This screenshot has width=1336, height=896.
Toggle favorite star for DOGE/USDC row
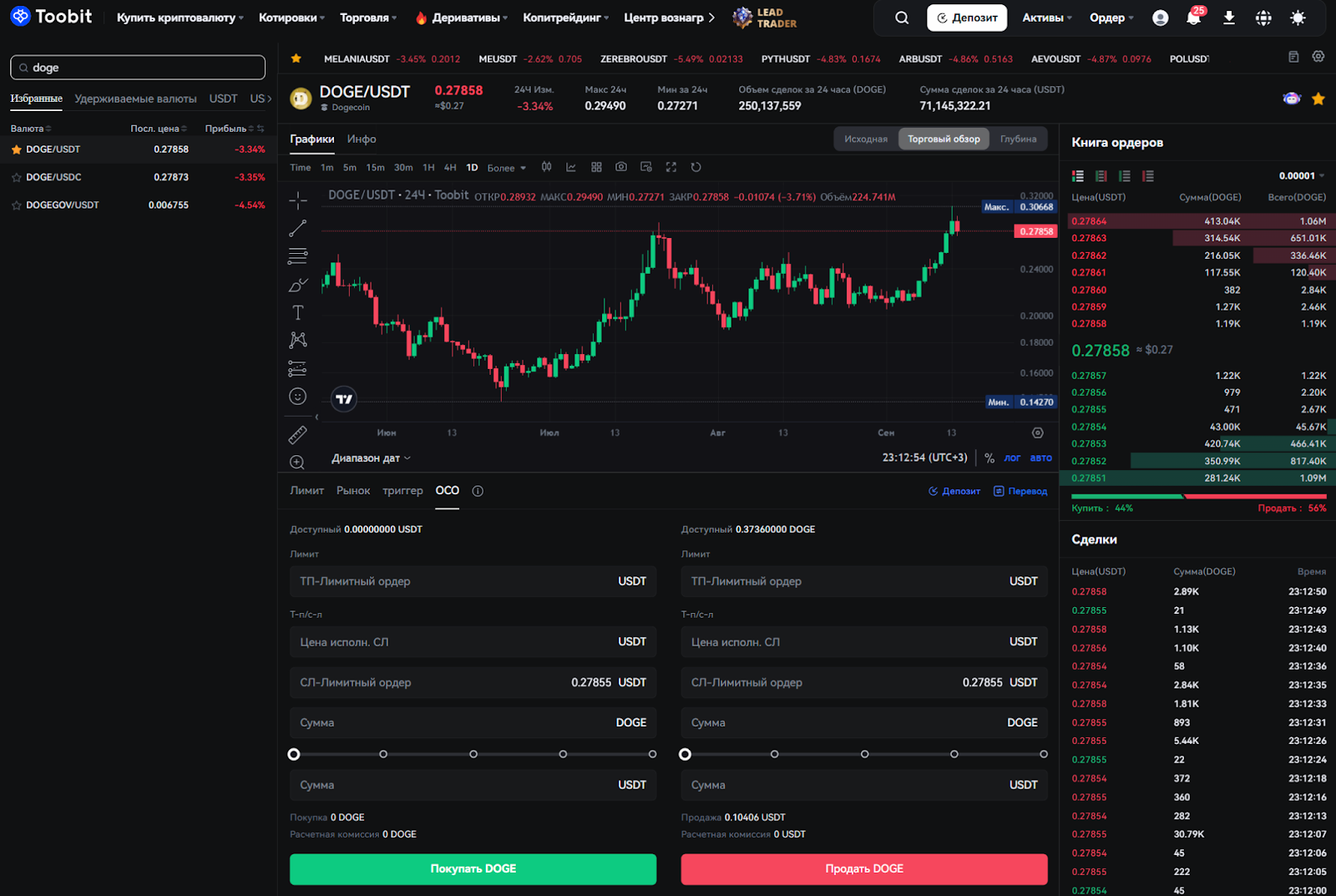pos(17,177)
